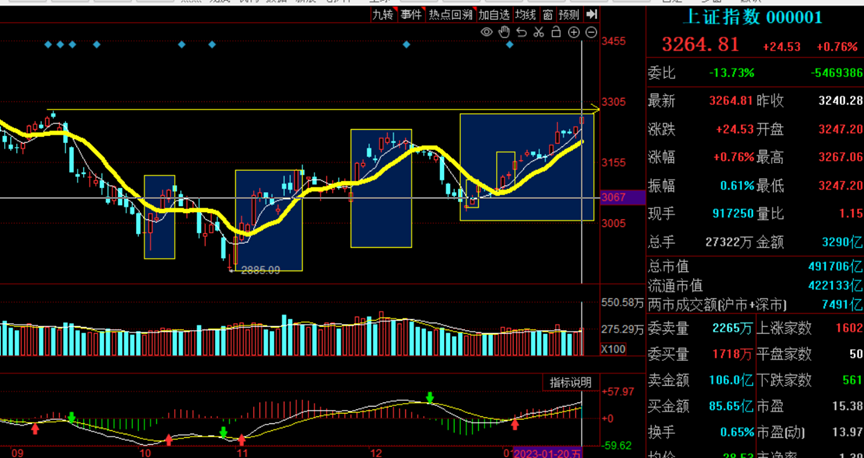The height and width of the screenshot is (458, 864).
Task: Zoom out with the minus circle icon
Action: (591, 33)
